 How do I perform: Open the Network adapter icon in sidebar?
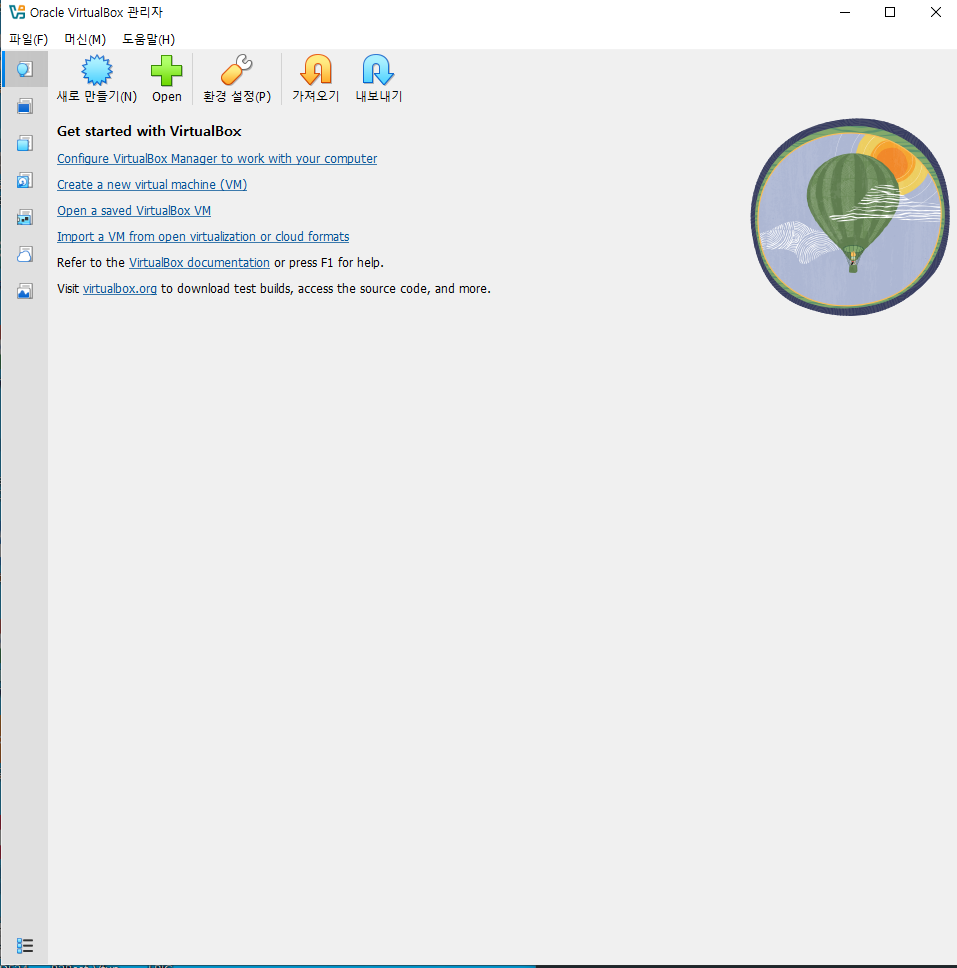pos(25,217)
